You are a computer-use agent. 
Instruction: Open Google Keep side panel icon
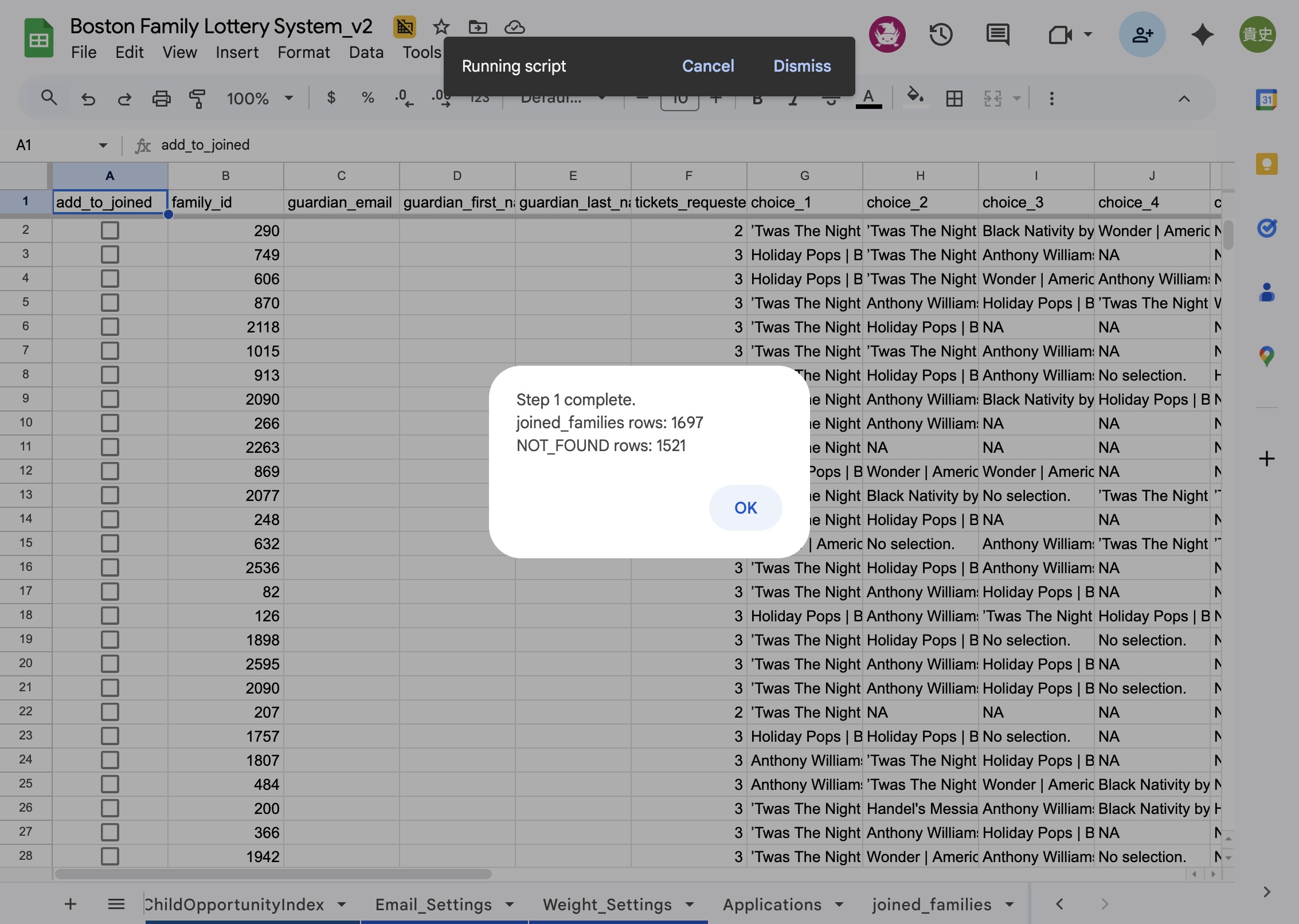[1266, 164]
